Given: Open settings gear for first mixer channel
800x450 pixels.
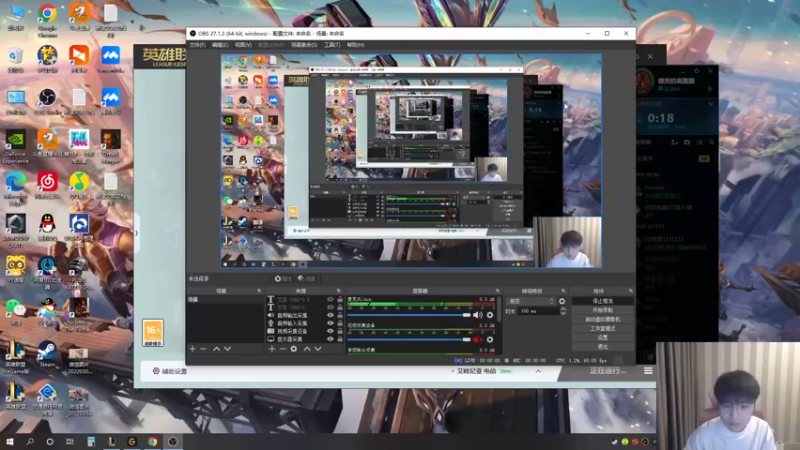Looking at the screenshot, I should tap(490, 315).
